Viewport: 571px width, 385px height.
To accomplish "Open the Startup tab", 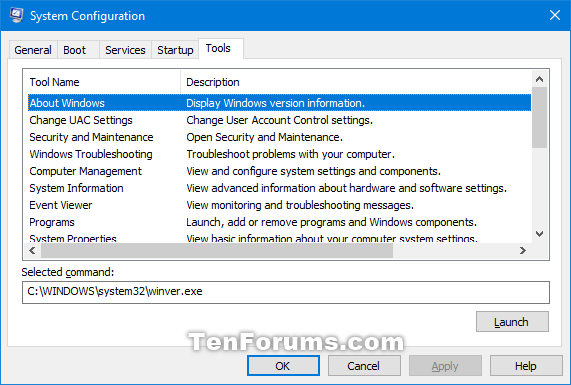I will (175, 50).
